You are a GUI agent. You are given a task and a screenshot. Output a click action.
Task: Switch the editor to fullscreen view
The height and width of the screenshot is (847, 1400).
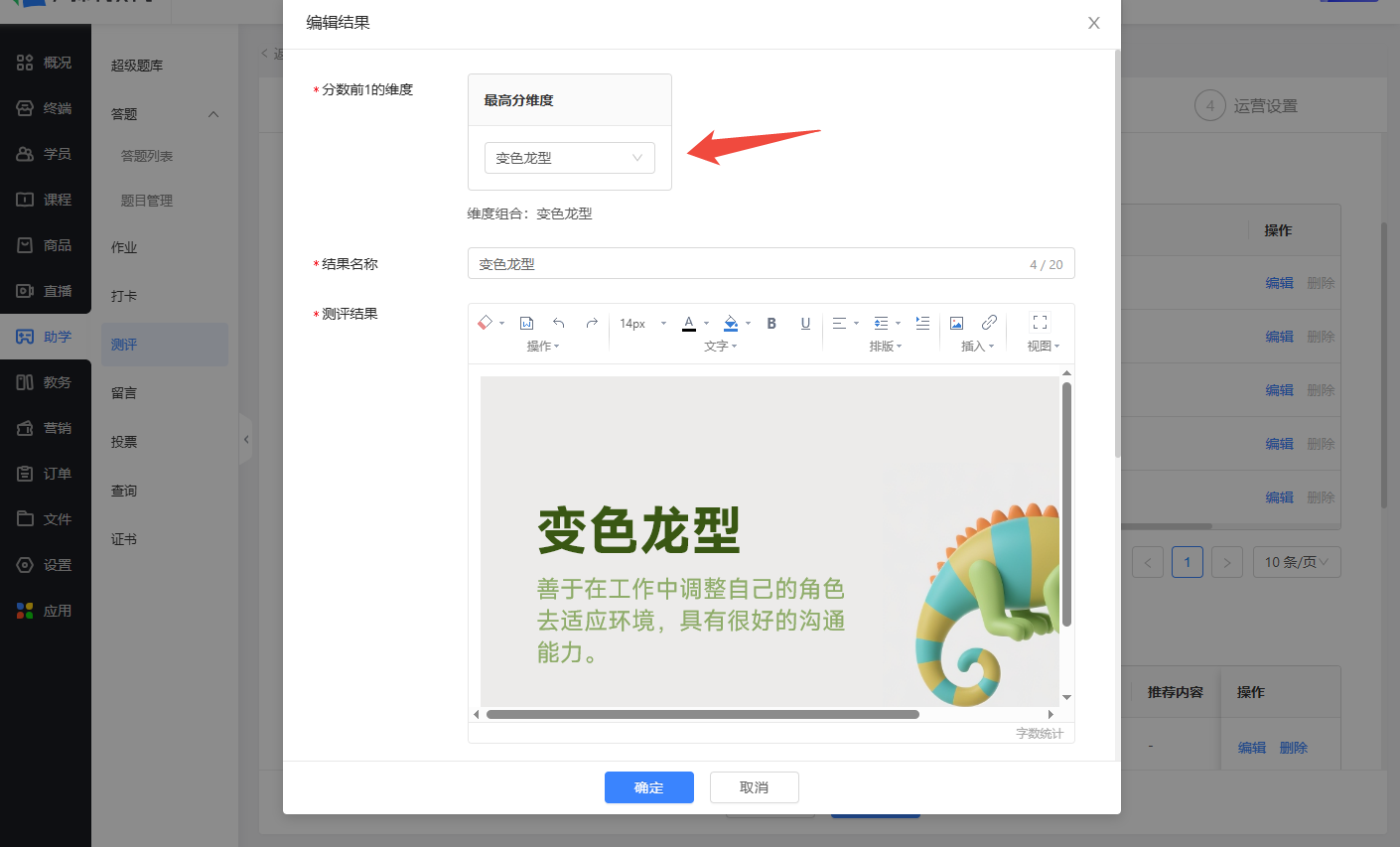point(1040,323)
